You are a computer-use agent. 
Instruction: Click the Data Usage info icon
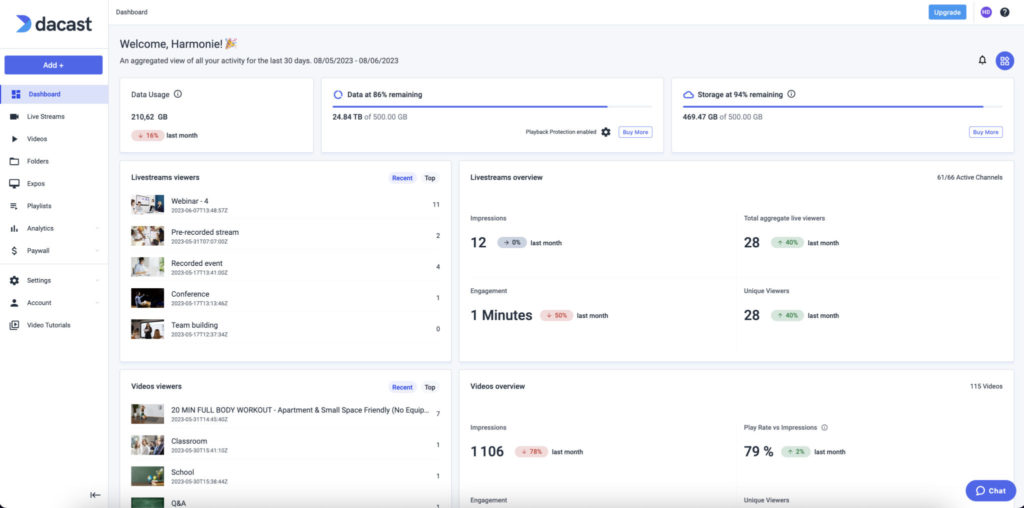[178, 94]
